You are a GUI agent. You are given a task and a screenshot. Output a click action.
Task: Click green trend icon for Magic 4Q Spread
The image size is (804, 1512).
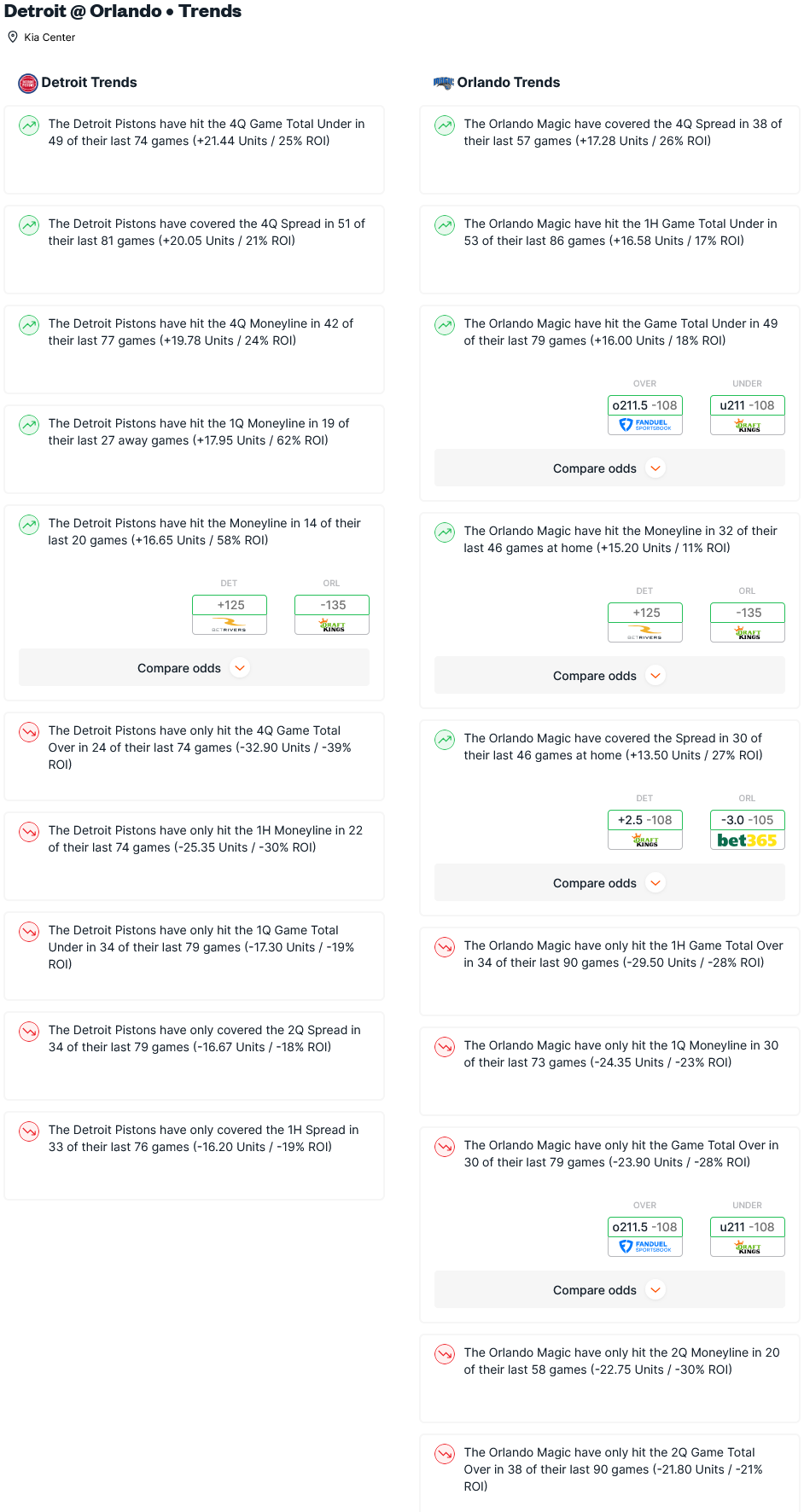445,125
